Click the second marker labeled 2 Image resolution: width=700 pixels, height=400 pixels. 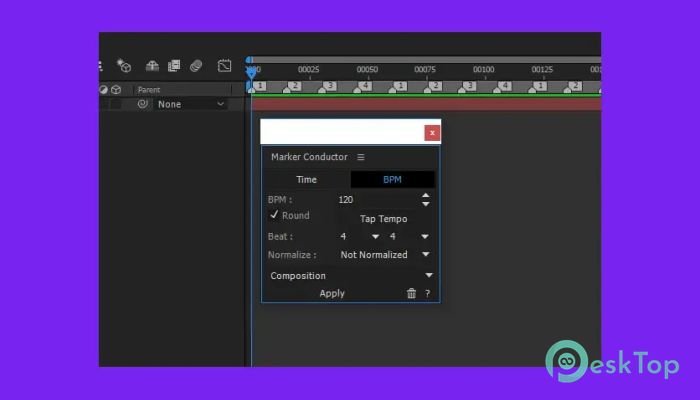coord(436,86)
